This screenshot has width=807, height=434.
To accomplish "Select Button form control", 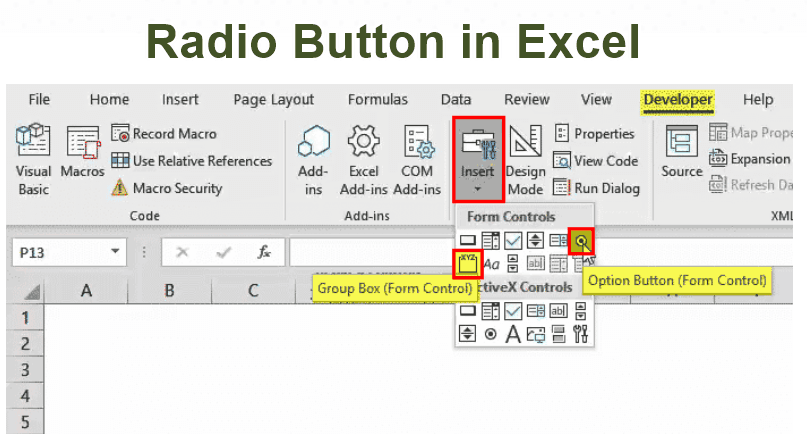I will click(467, 240).
